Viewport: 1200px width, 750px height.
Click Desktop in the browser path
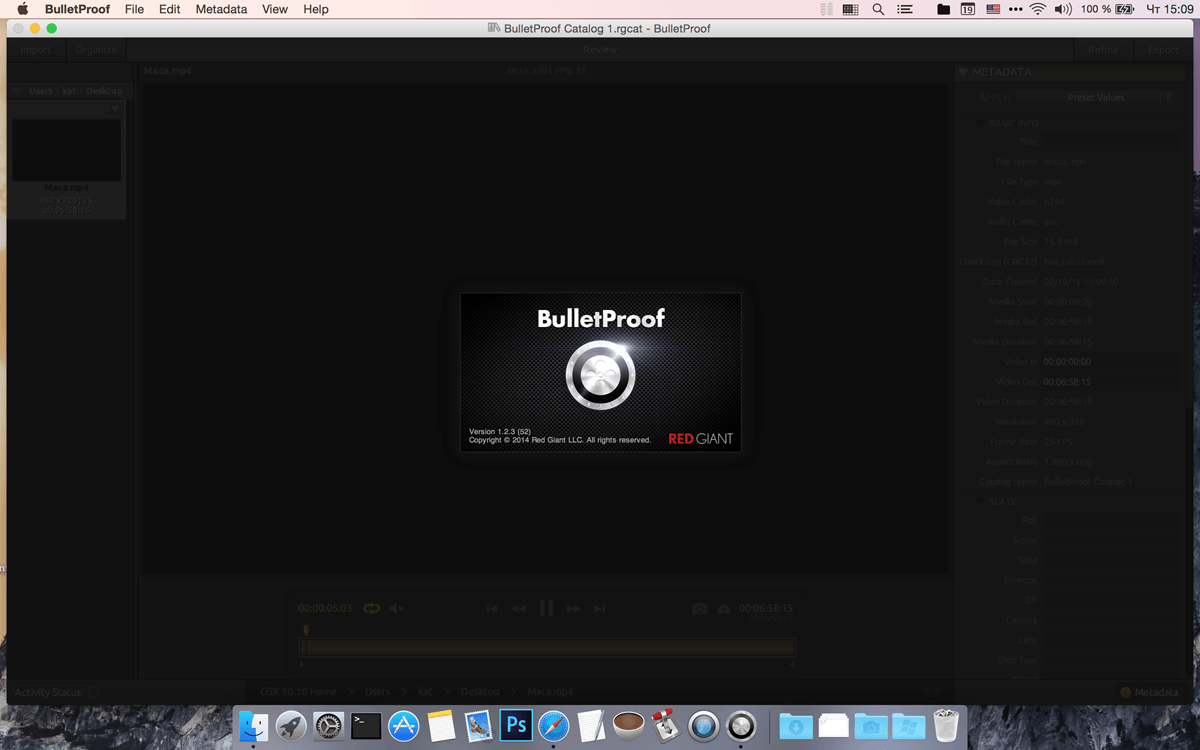click(104, 91)
